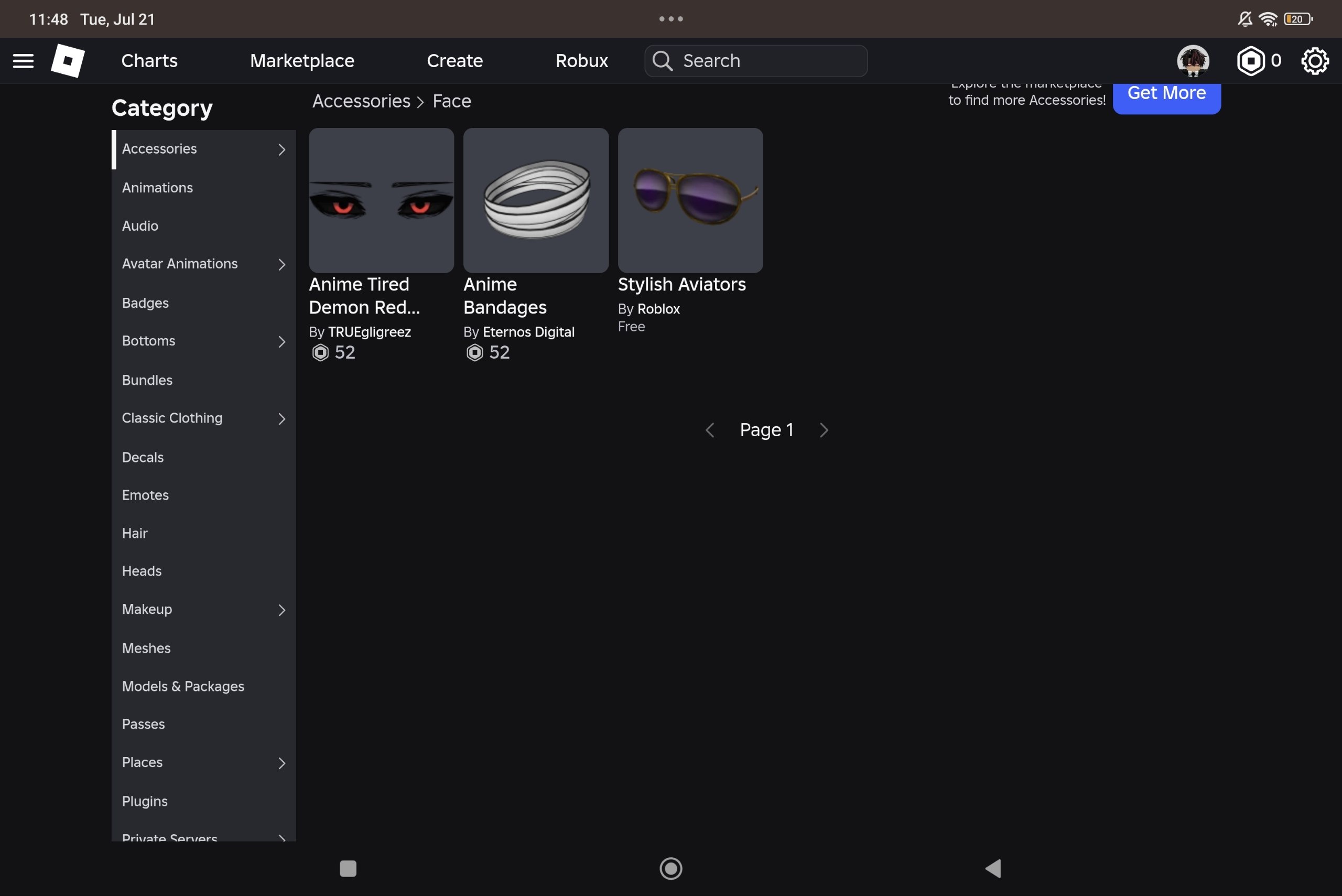Open creator TRUEgligreez profile

click(369, 332)
